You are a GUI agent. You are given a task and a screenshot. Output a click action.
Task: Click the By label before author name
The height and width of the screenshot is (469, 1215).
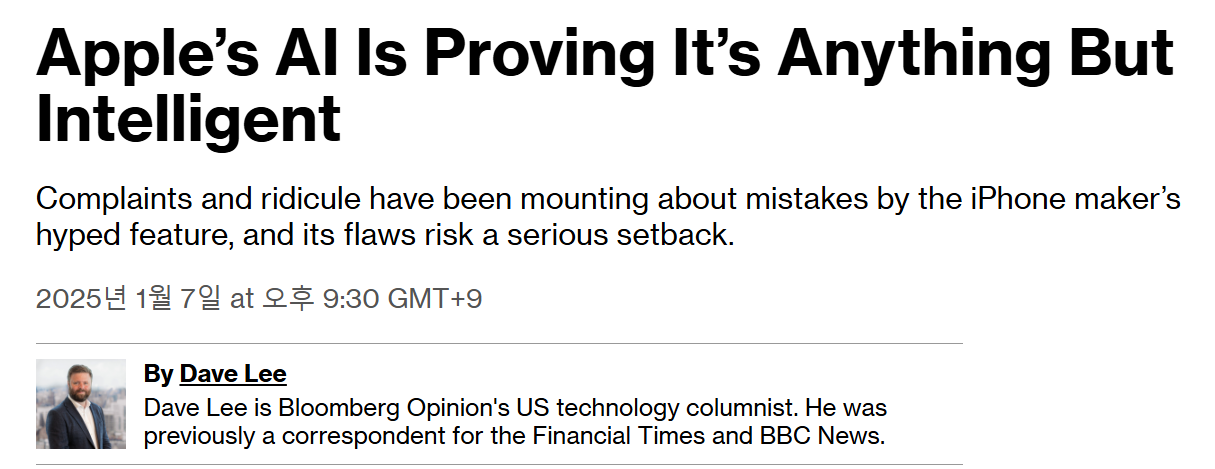click(x=158, y=375)
